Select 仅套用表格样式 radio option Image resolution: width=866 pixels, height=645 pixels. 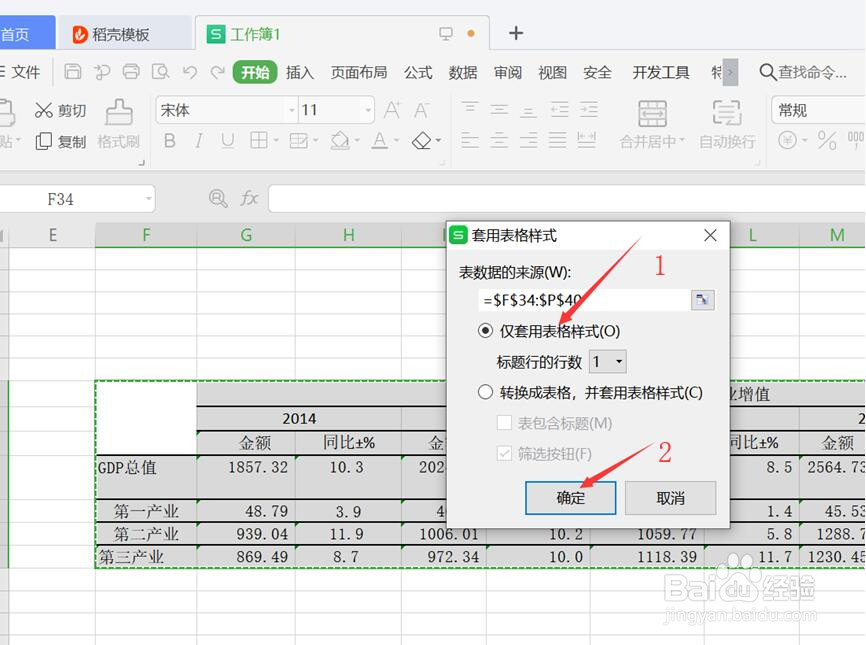[x=485, y=331]
